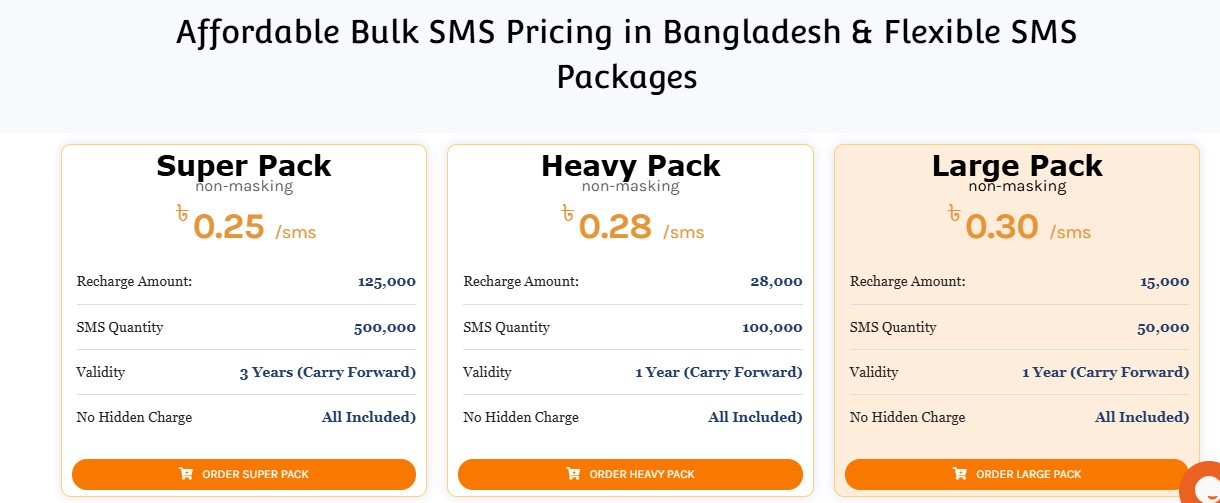Click the 100,000 SMS quantity value
This screenshot has width=1220, height=503.
pyautogui.click(x=772, y=327)
